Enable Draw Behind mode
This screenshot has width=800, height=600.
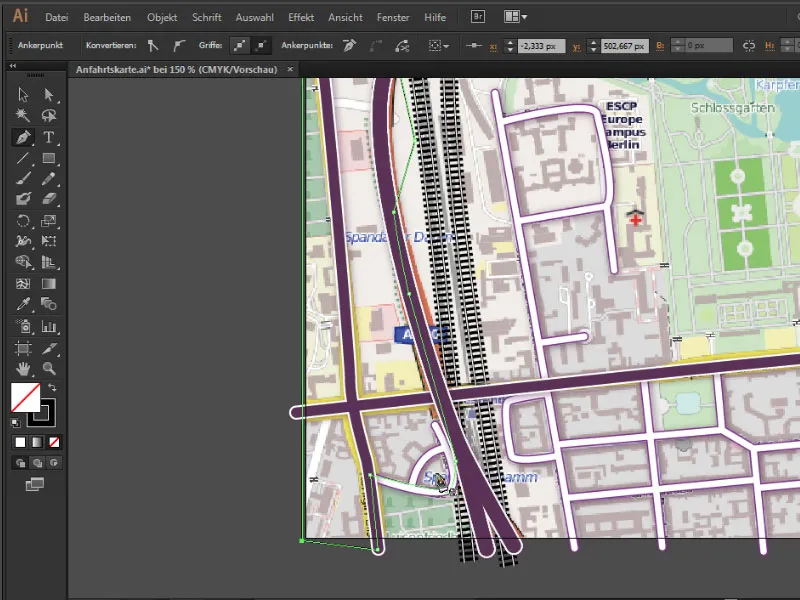tap(37, 463)
